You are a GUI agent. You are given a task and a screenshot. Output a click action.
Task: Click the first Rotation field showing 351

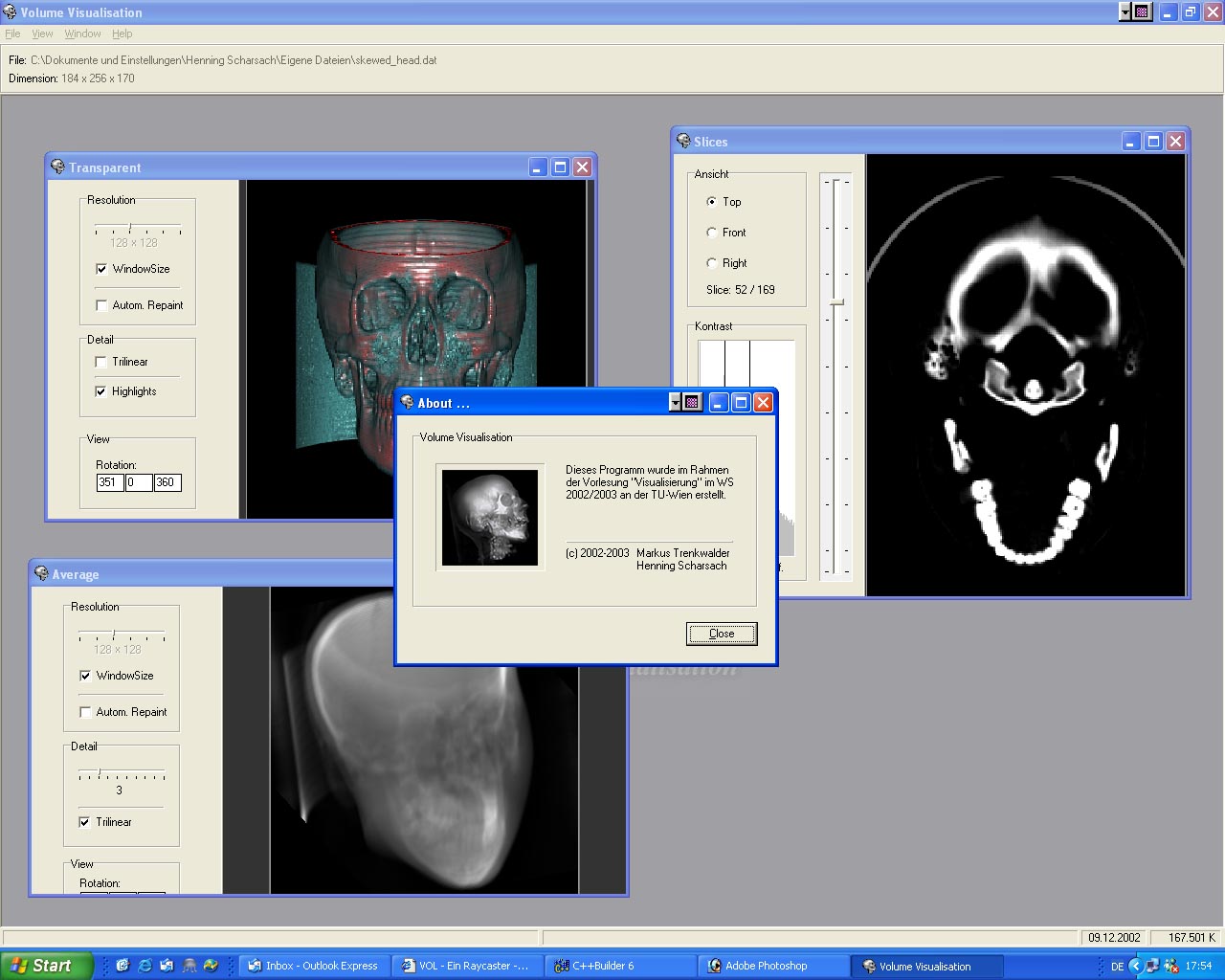[x=109, y=483]
